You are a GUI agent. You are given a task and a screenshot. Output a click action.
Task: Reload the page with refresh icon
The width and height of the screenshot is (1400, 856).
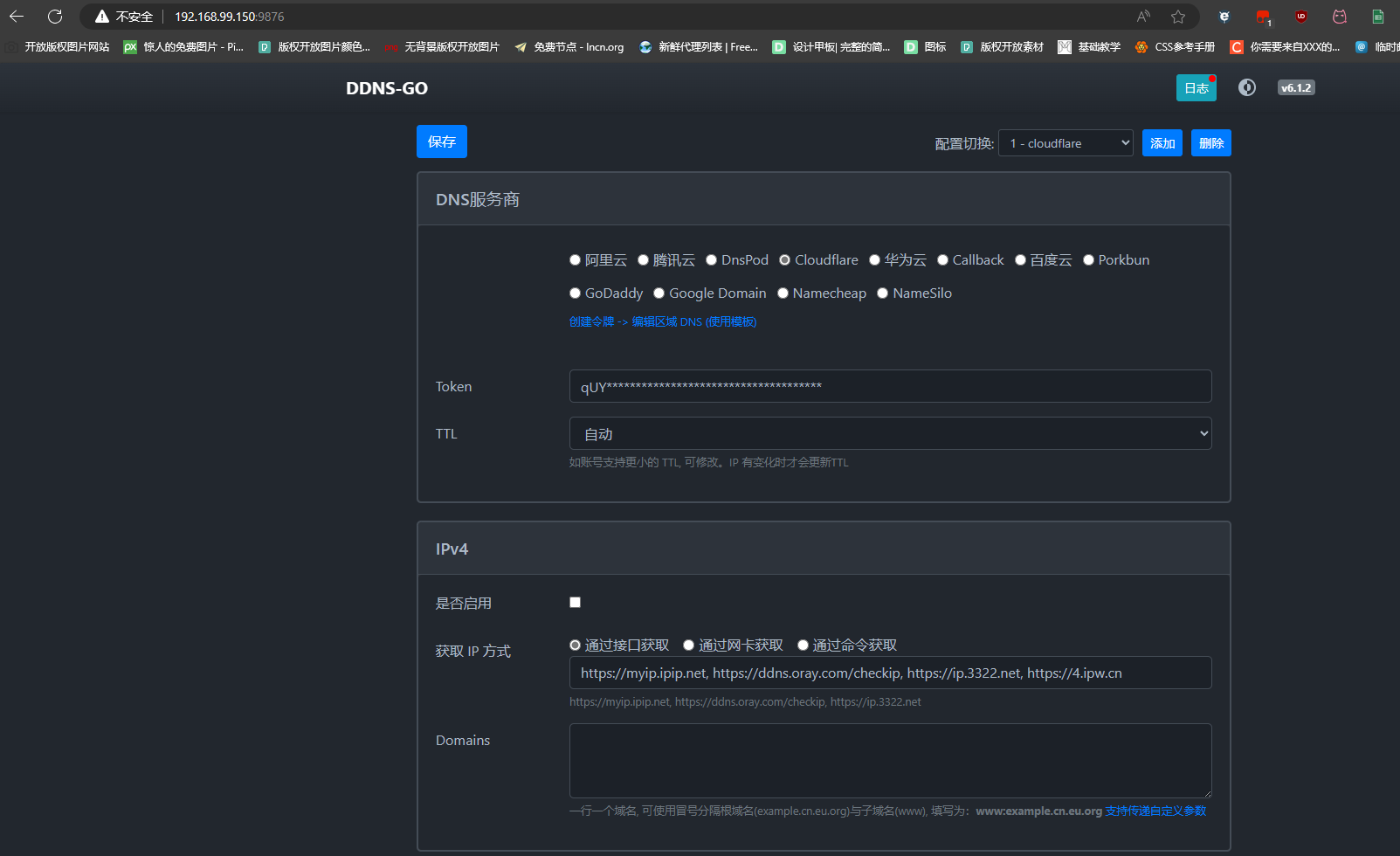coord(55,16)
